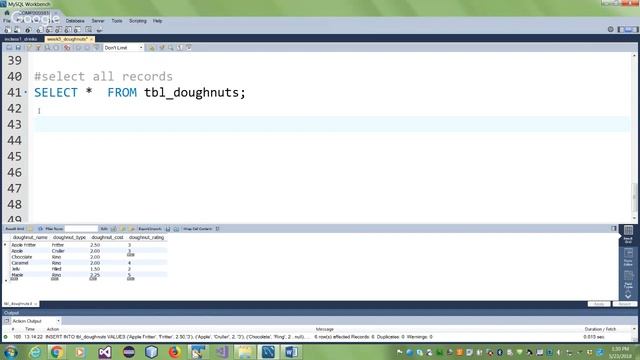This screenshot has height=360, width=640.
Task: Open Microsoft Word from the taskbar
Action: tap(291, 352)
